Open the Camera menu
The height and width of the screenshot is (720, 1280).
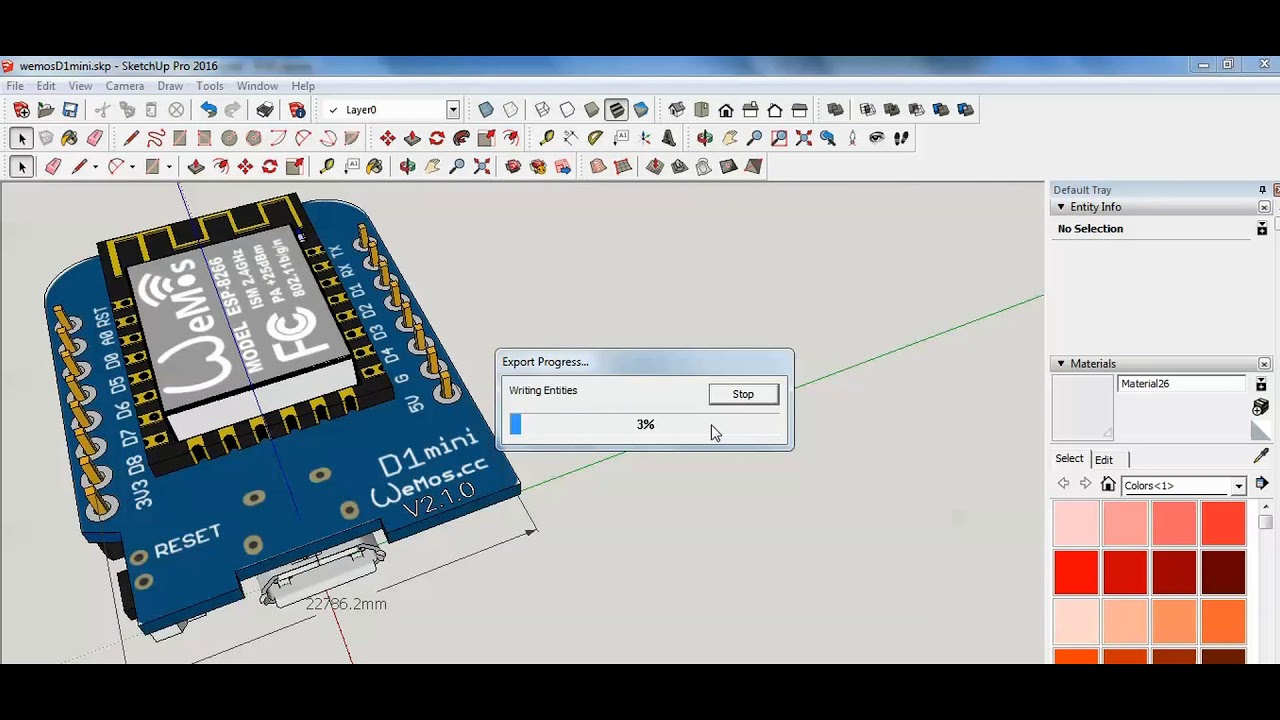[125, 86]
